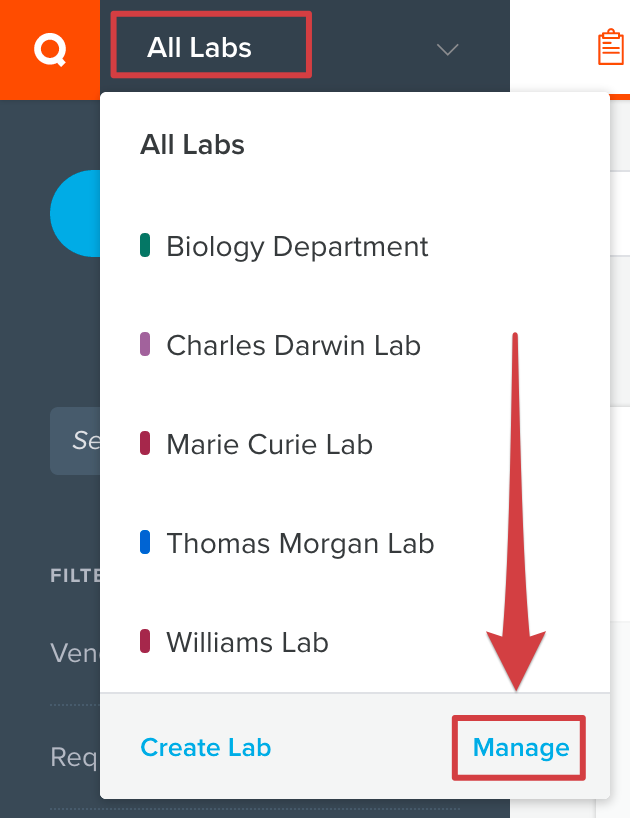
Task: Click the red Marie Curie Lab color marker
Action: pos(145,443)
